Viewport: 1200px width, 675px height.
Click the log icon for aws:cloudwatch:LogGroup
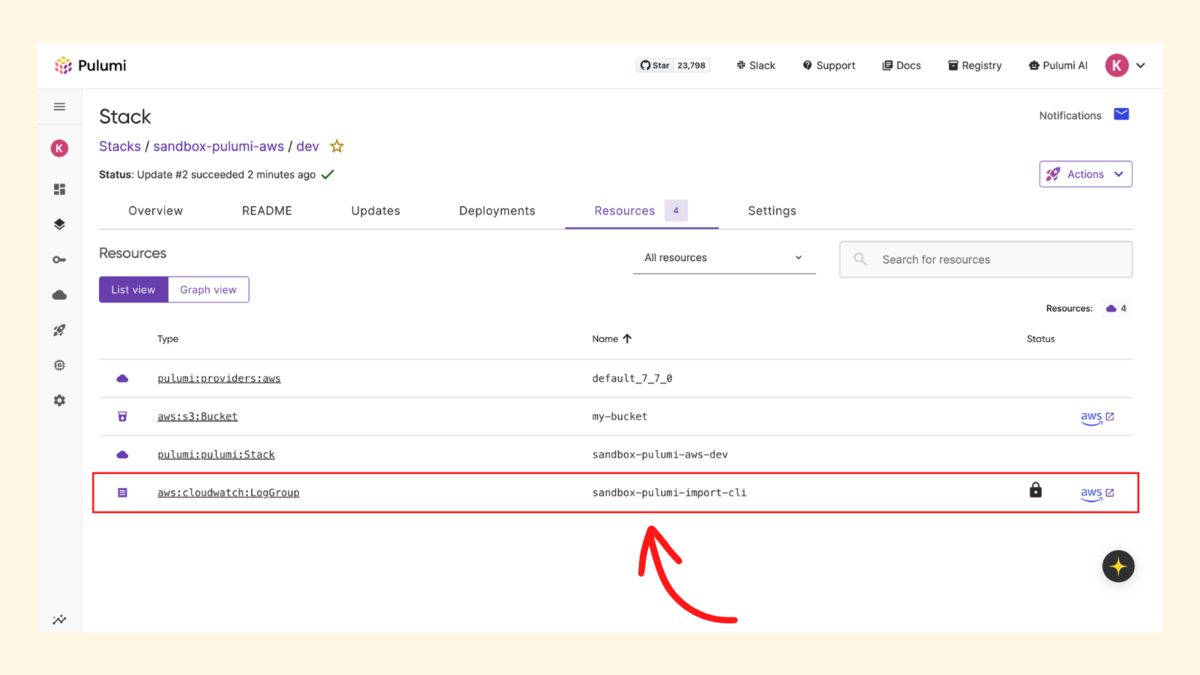[x=123, y=493]
